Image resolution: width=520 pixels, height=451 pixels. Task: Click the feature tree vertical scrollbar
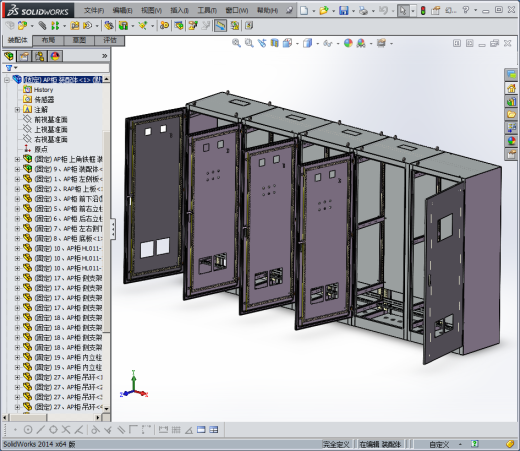click(x=107, y=243)
